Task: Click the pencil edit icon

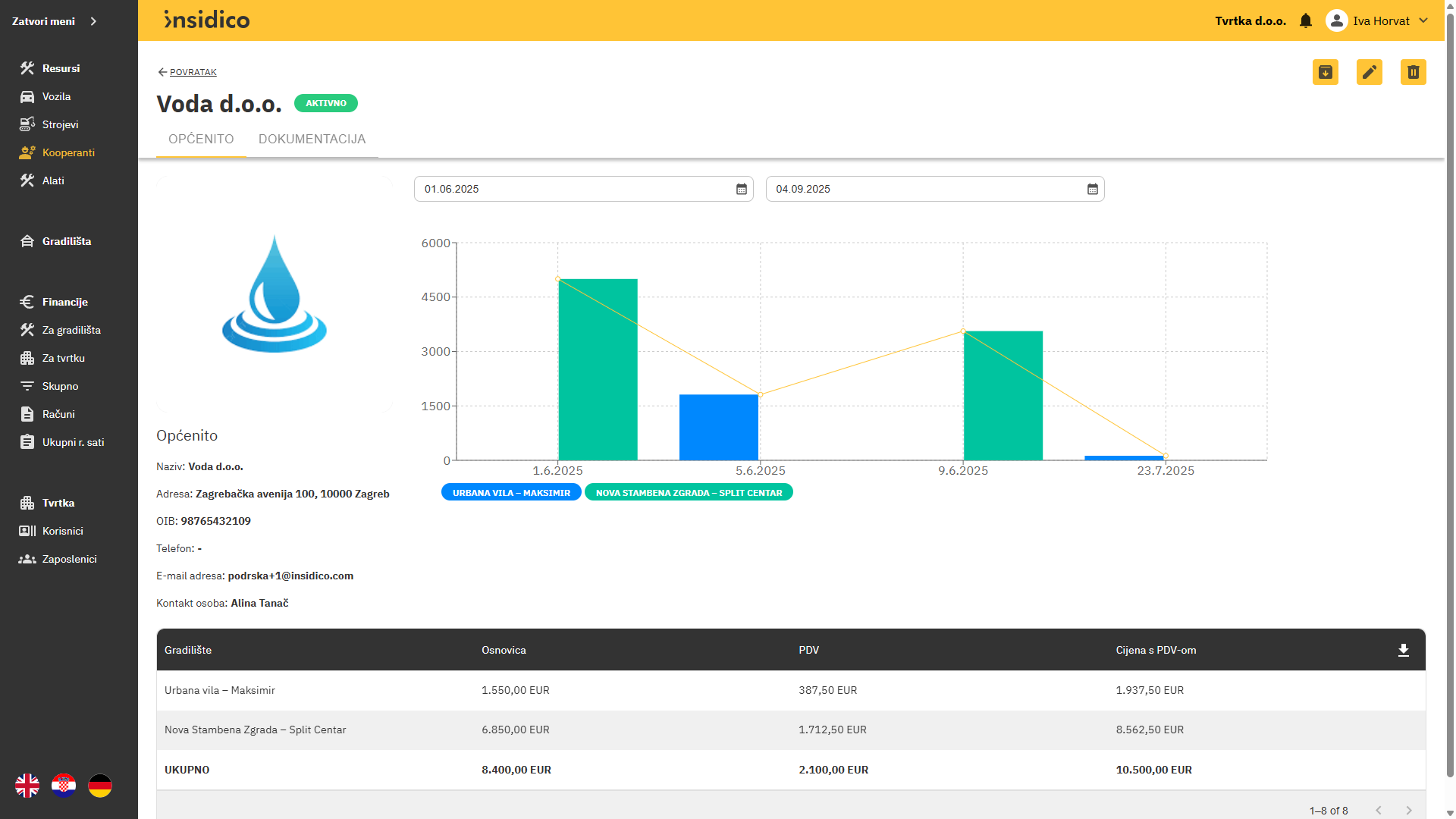Action: 1370,72
